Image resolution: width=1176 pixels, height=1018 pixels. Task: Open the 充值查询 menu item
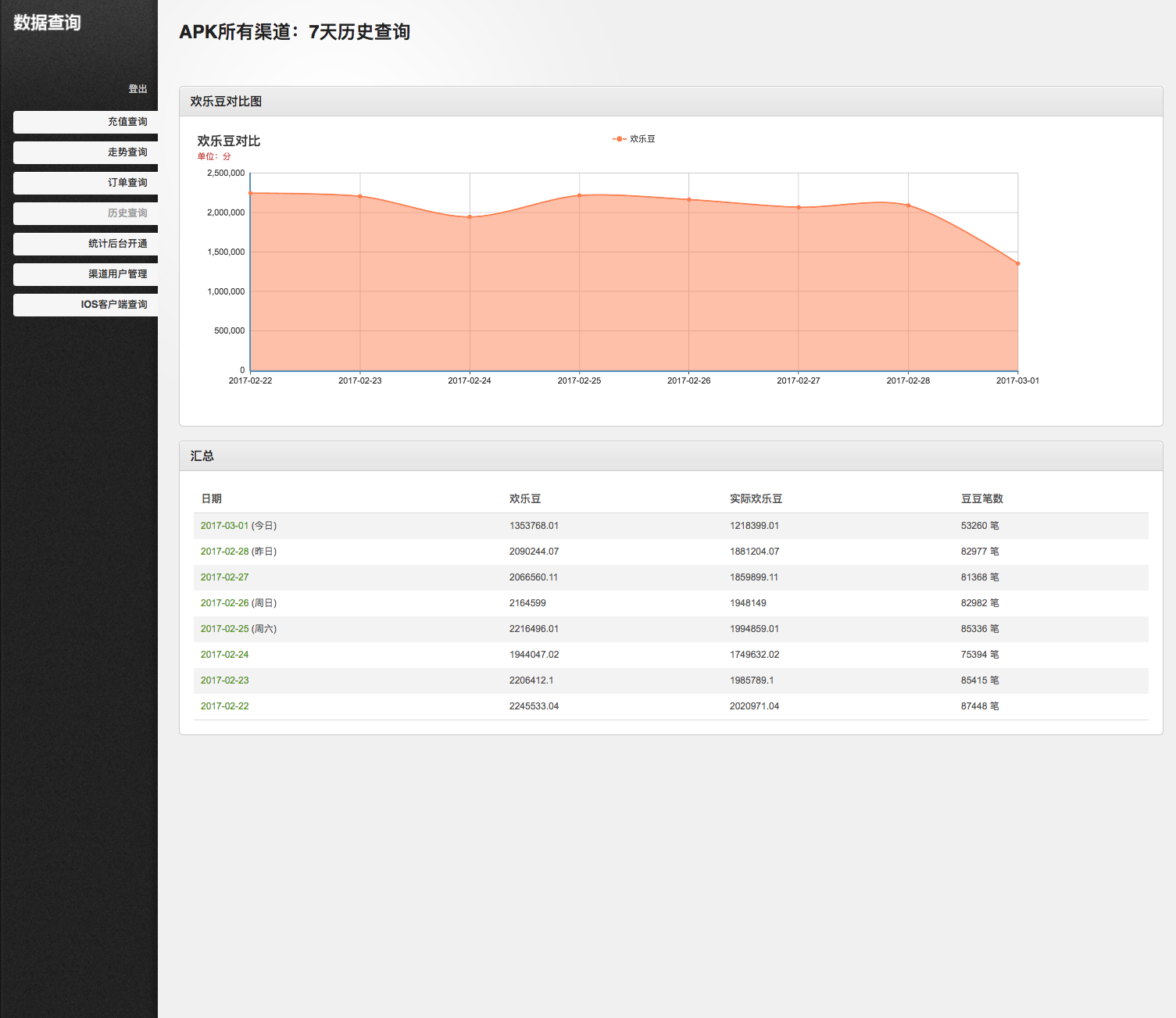pos(86,122)
